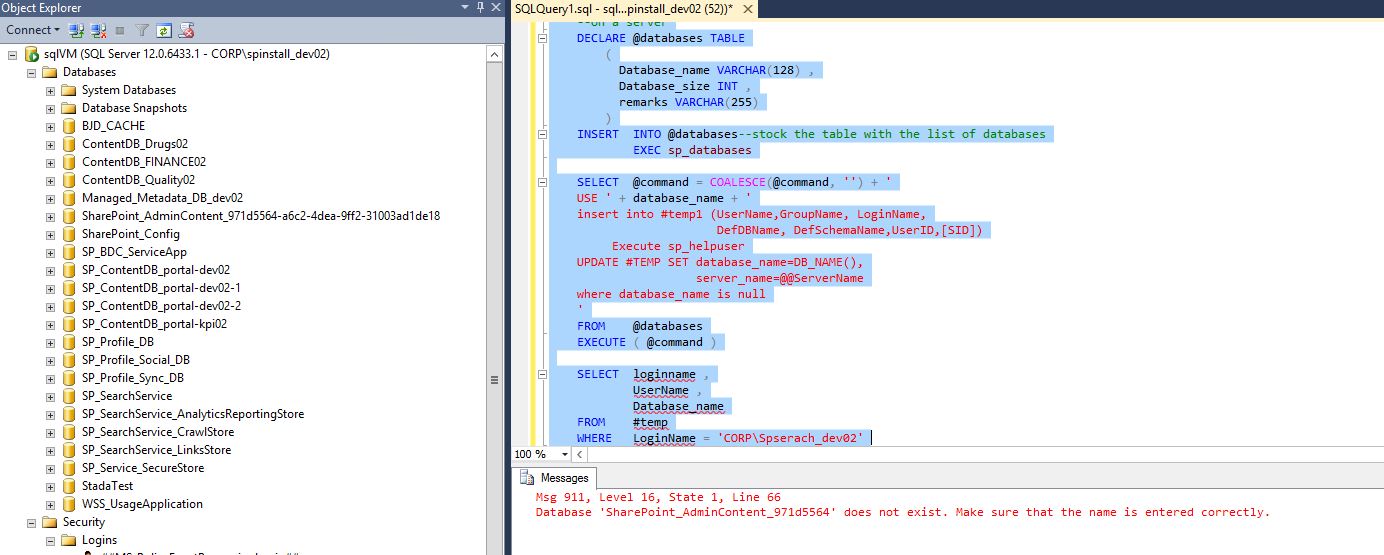This screenshot has height=555, width=1384.
Task: Click the Object Explorer scroll up arrow
Action: pyautogui.click(x=494, y=54)
